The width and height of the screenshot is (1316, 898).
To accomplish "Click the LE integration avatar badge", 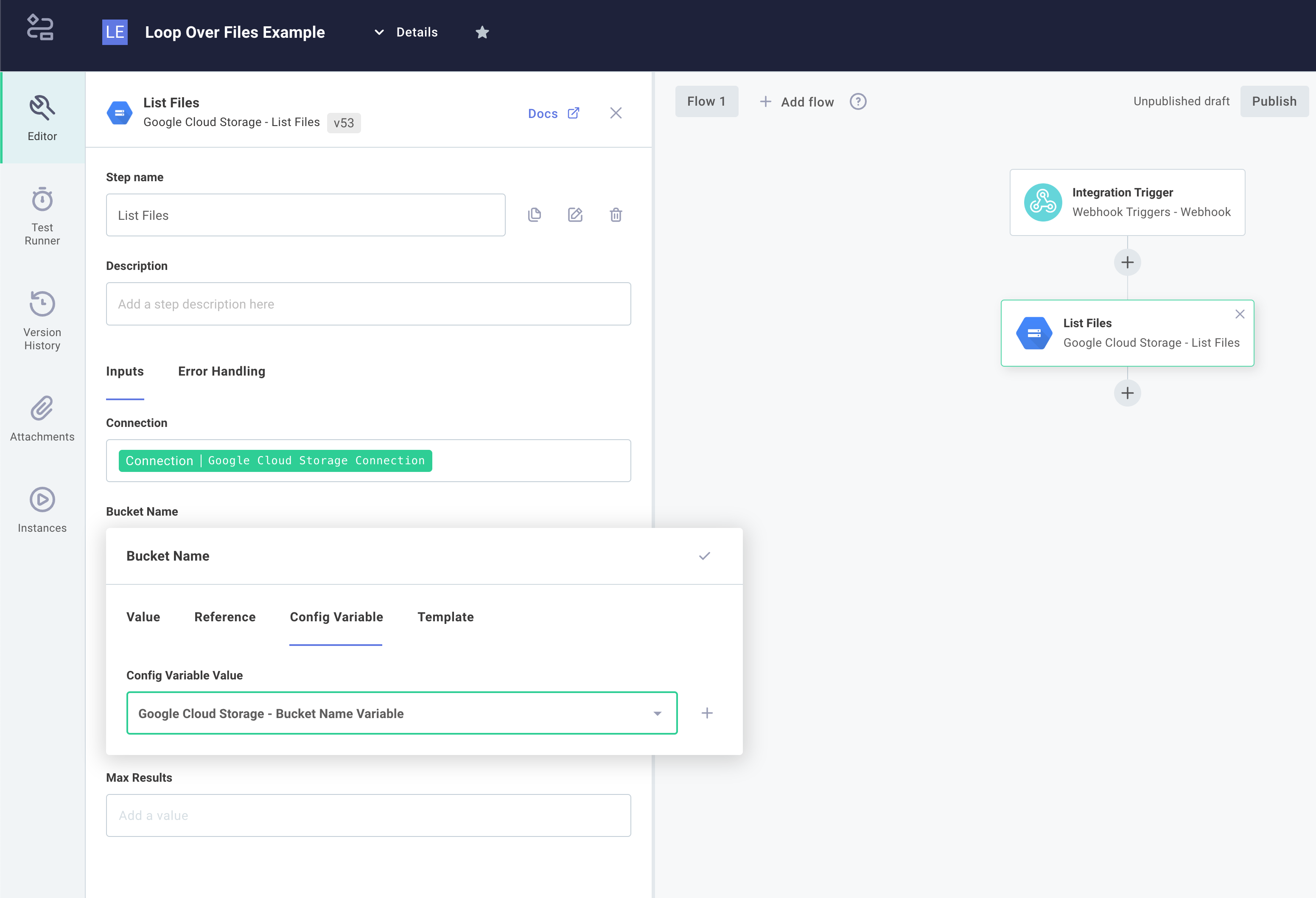I will tap(115, 32).
